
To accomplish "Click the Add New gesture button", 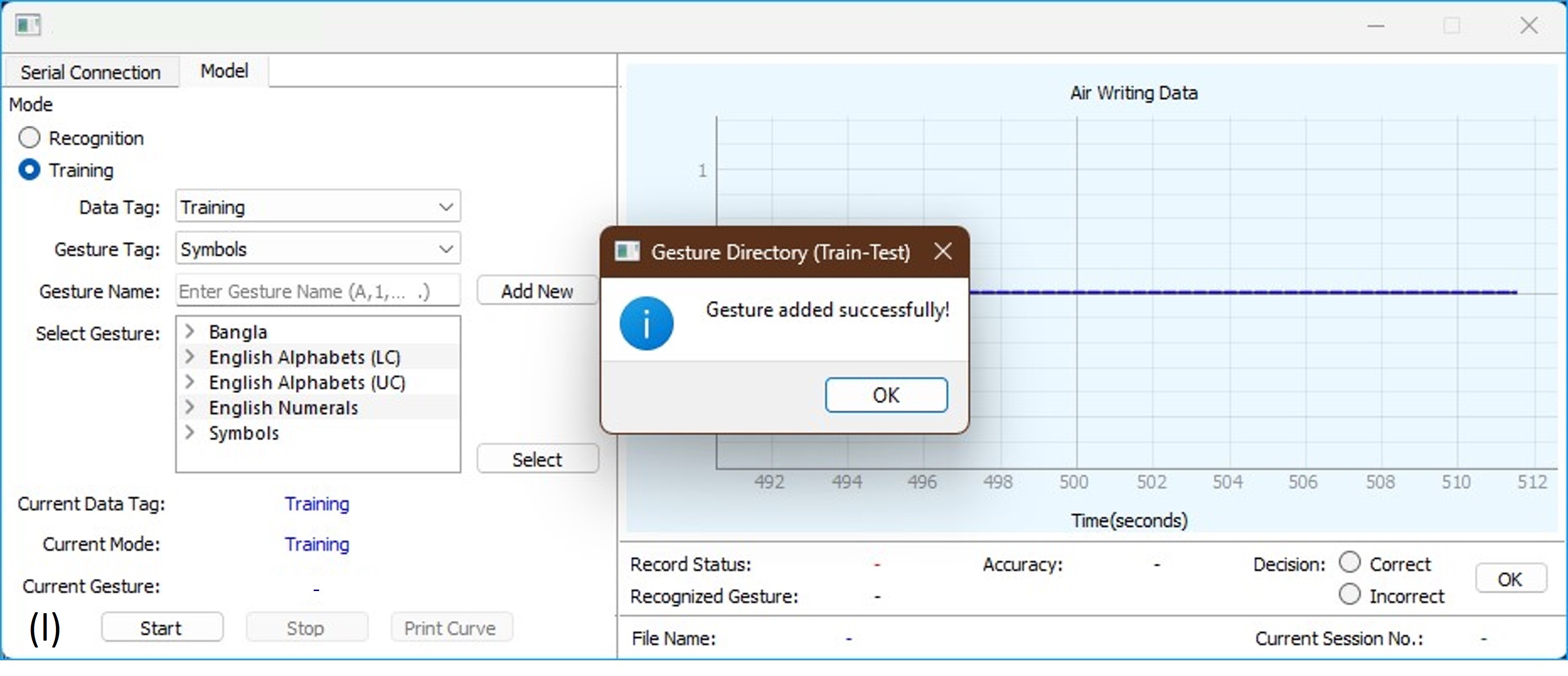I will click(x=536, y=292).
